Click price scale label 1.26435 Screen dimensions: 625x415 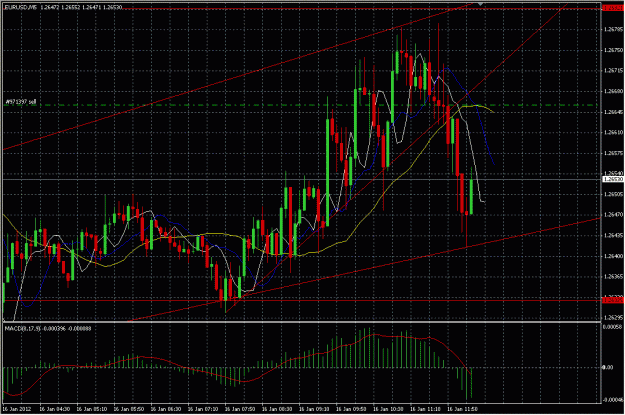(613, 235)
